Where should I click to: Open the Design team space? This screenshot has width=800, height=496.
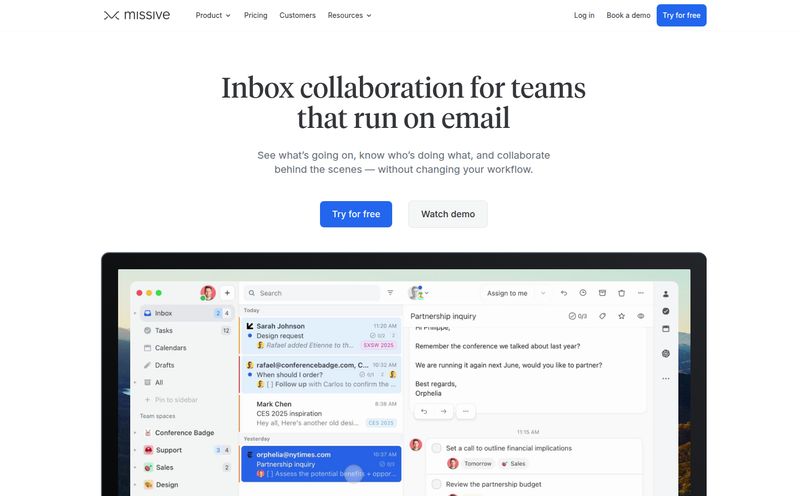pyautogui.click(x=187, y=485)
